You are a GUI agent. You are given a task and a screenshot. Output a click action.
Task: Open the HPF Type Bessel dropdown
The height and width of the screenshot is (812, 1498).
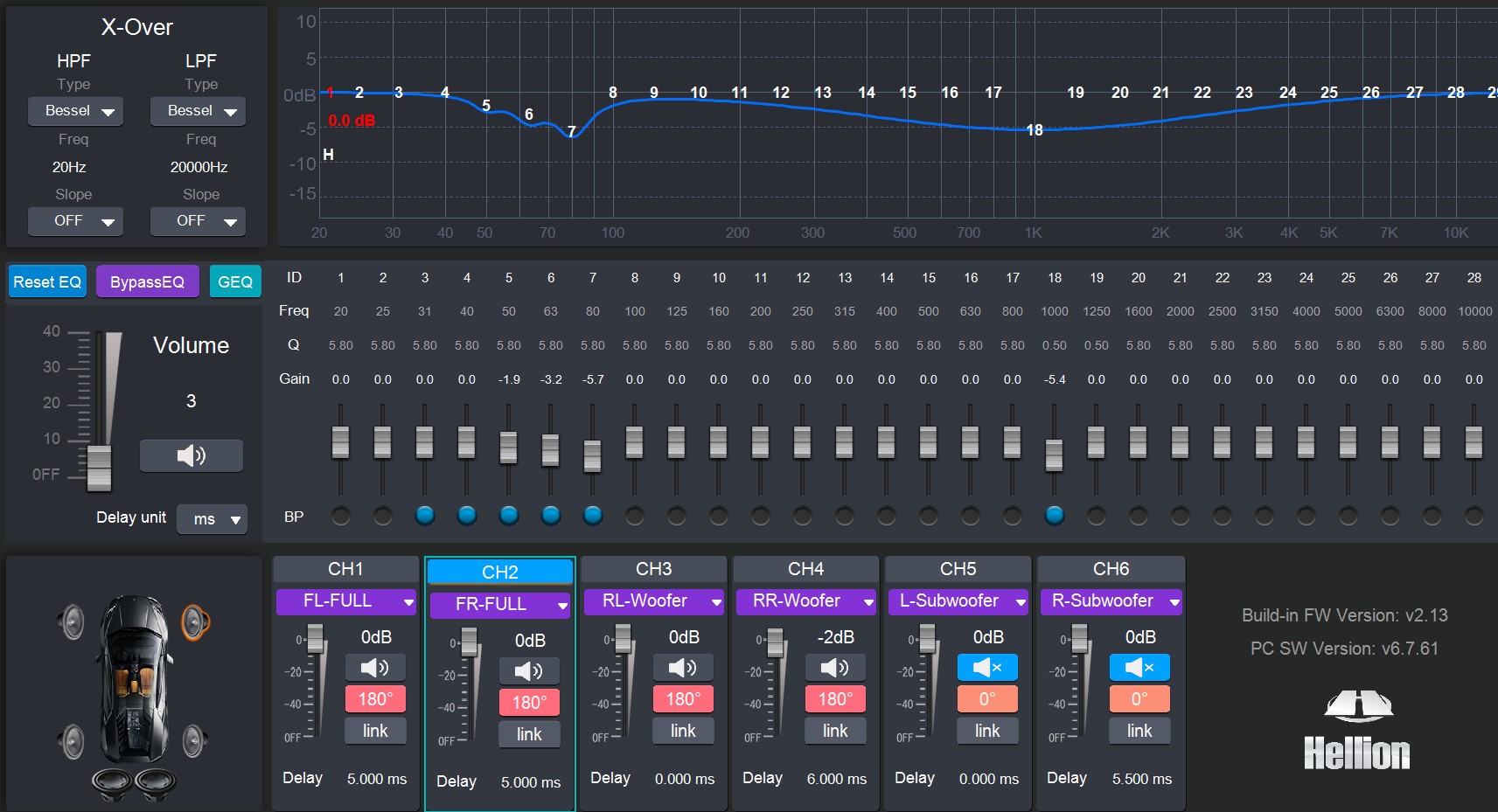(x=75, y=111)
